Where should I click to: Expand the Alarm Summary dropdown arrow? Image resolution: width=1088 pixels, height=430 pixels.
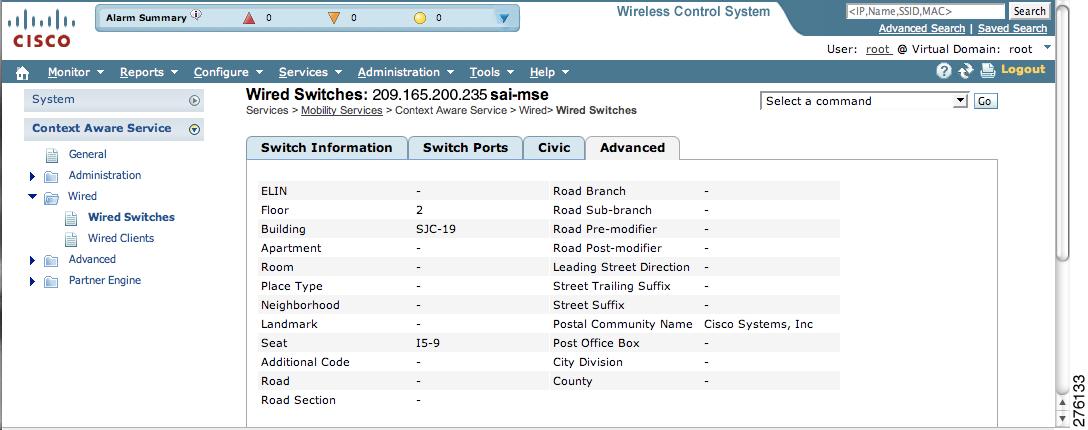click(504, 18)
